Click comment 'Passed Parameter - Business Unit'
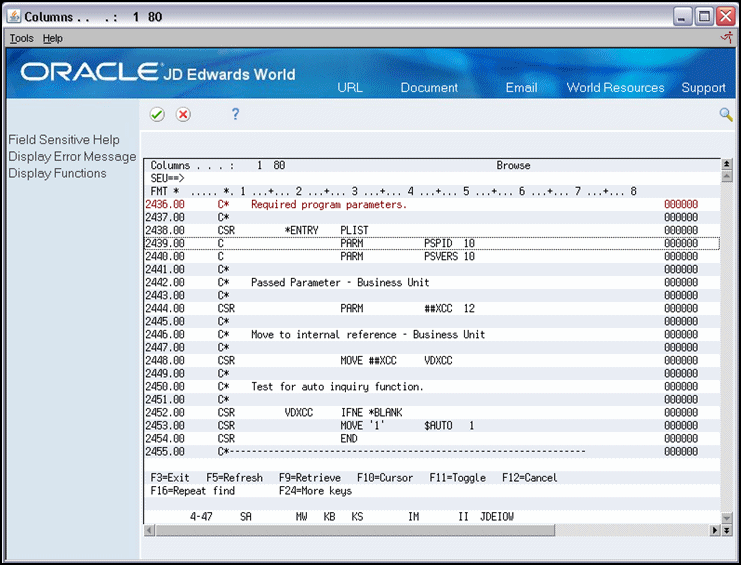This screenshot has height=565, width=741. (x=340, y=282)
